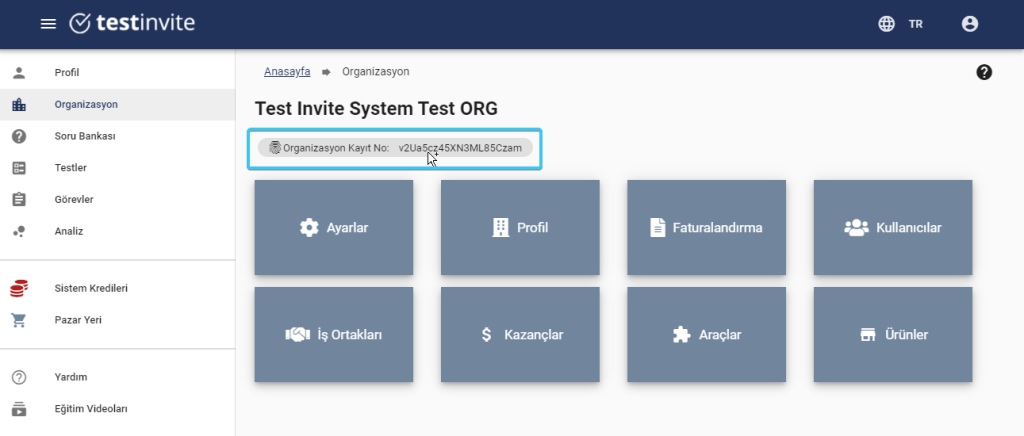Screen dimensions: 1024x436
Task: Open Yardım in the sidebar
Action: coord(118,377)
